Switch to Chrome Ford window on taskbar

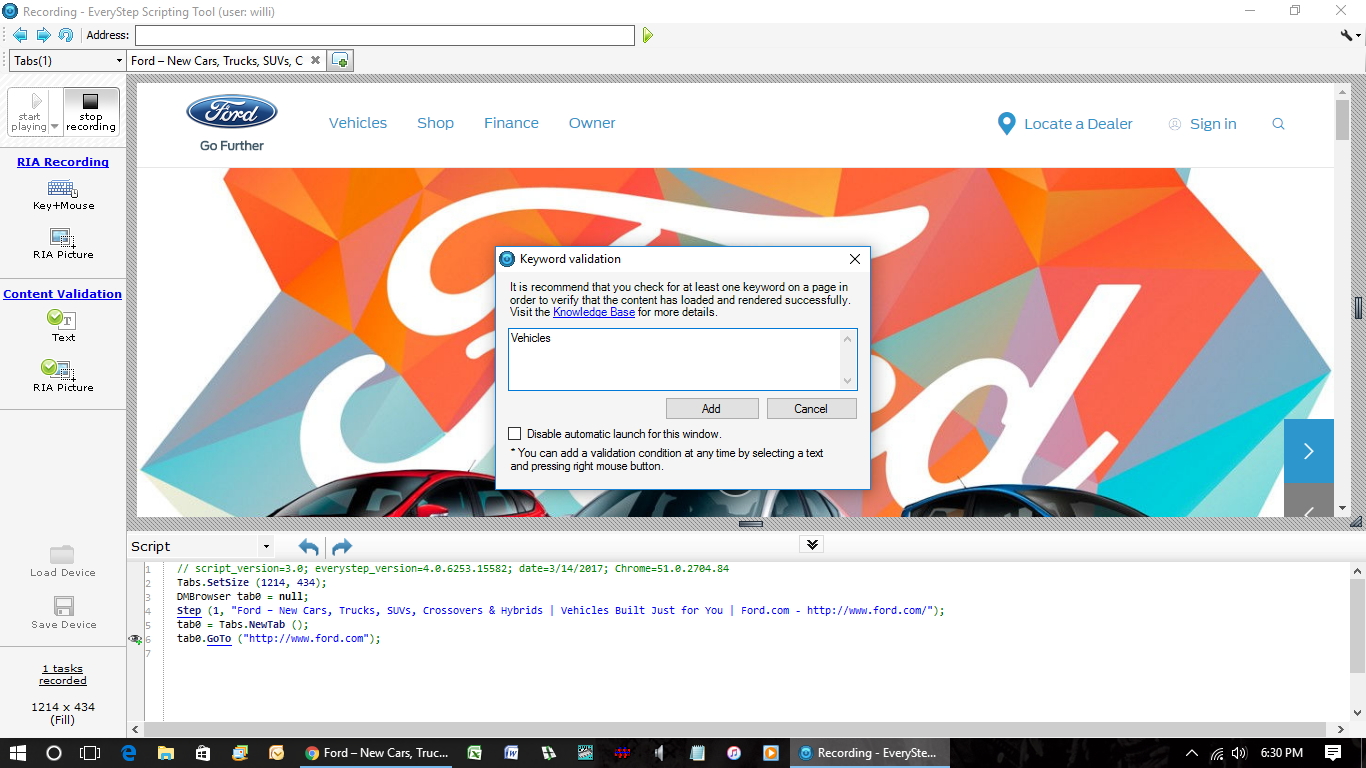pyautogui.click(x=377, y=753)
